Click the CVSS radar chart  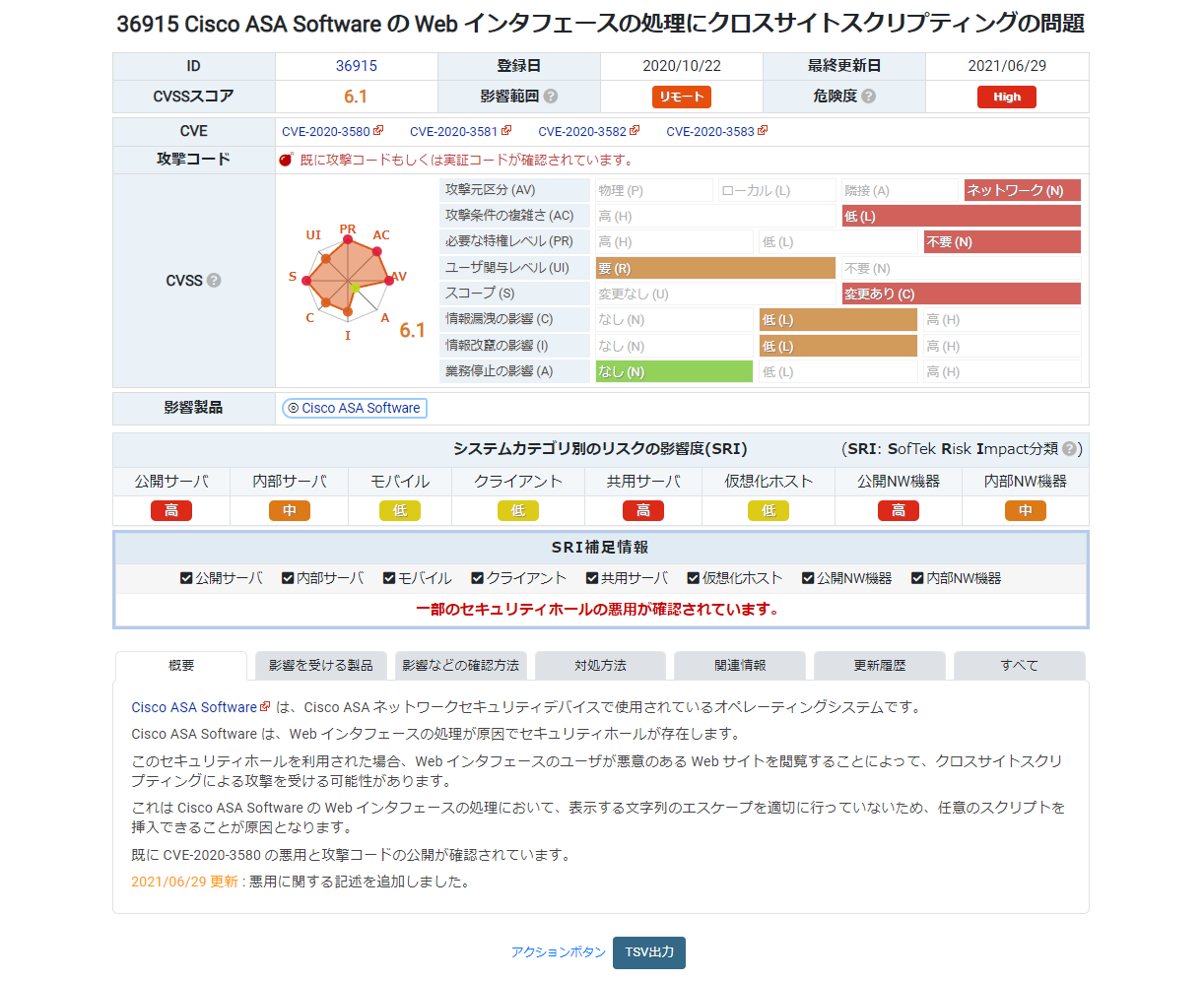[348, 281]
